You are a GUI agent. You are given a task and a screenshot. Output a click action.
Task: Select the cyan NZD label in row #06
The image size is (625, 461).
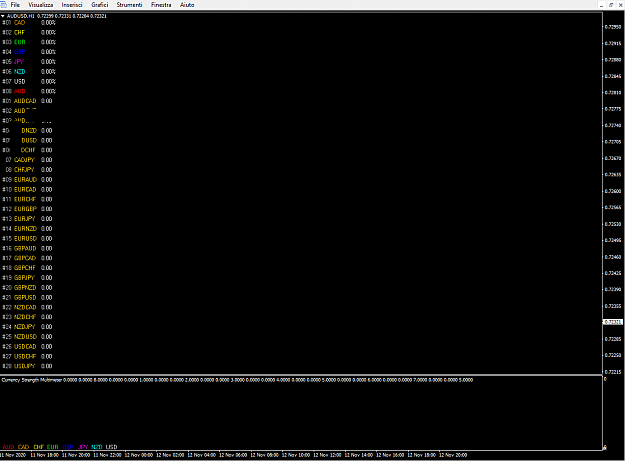20,72
